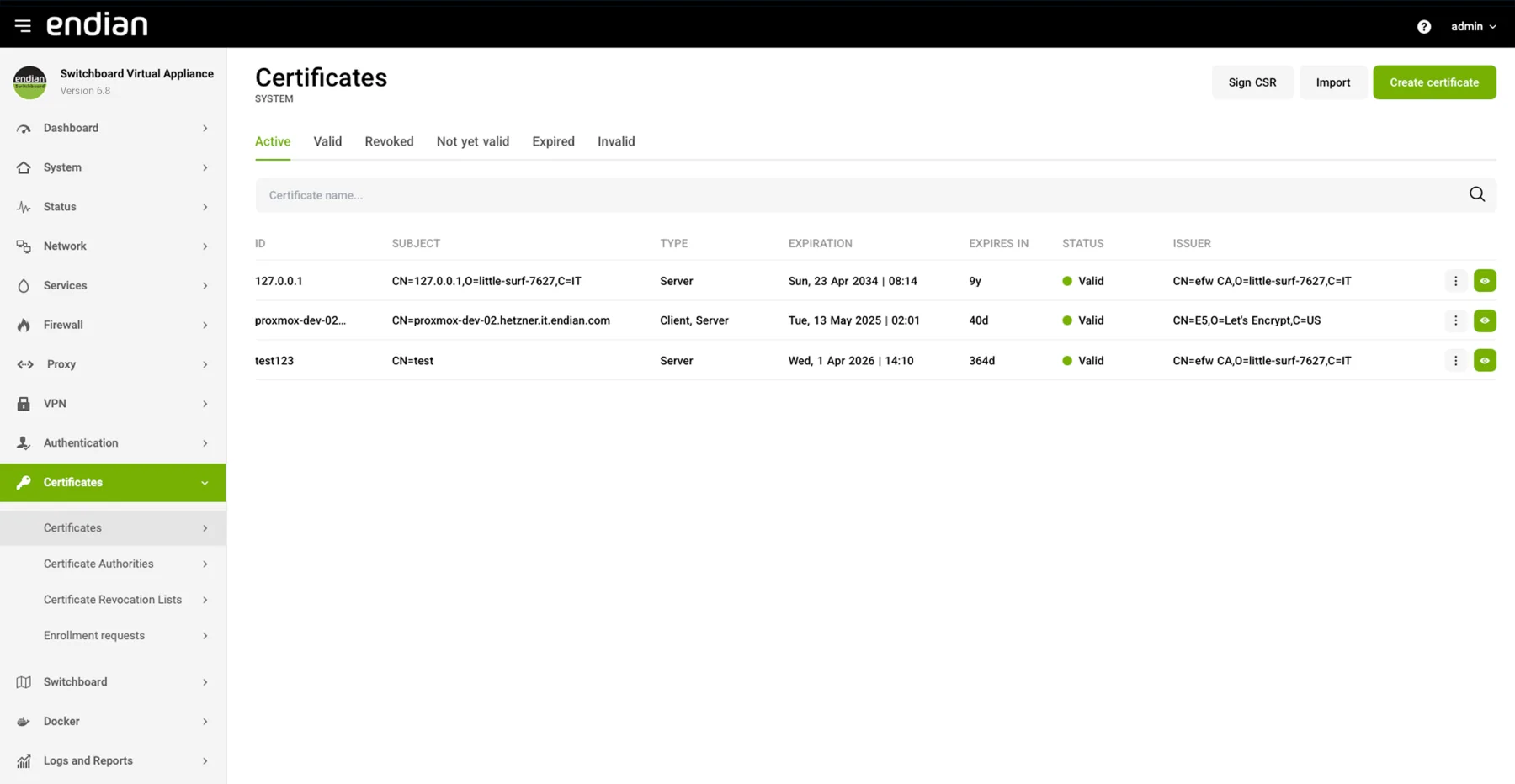
Task: Click the Switchboard map icon
Action: click(x=24, y=682)
